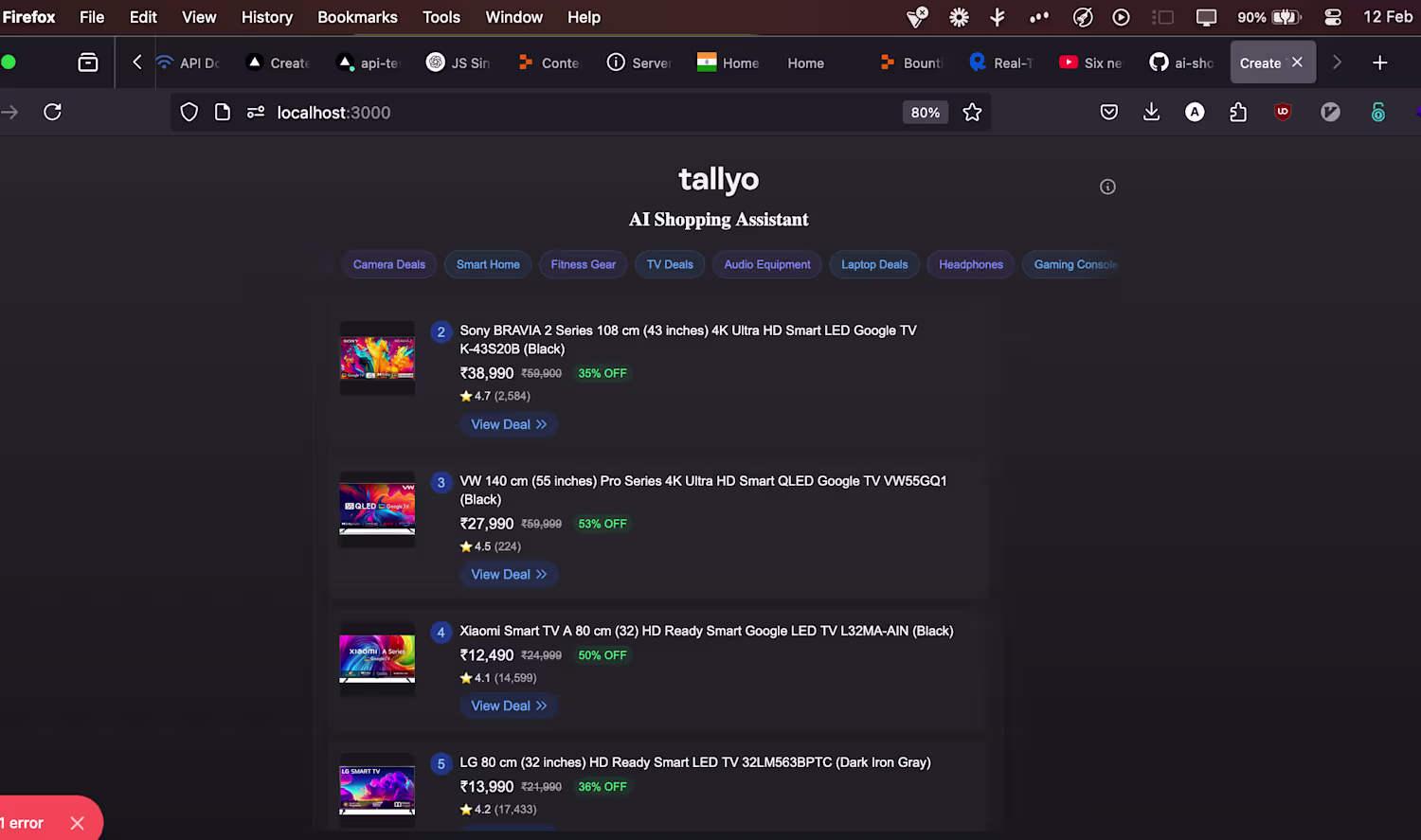Screen dimensions: 1421x840
Task: Click the tallyo logo heading
Action: click(x=718, y=179)
